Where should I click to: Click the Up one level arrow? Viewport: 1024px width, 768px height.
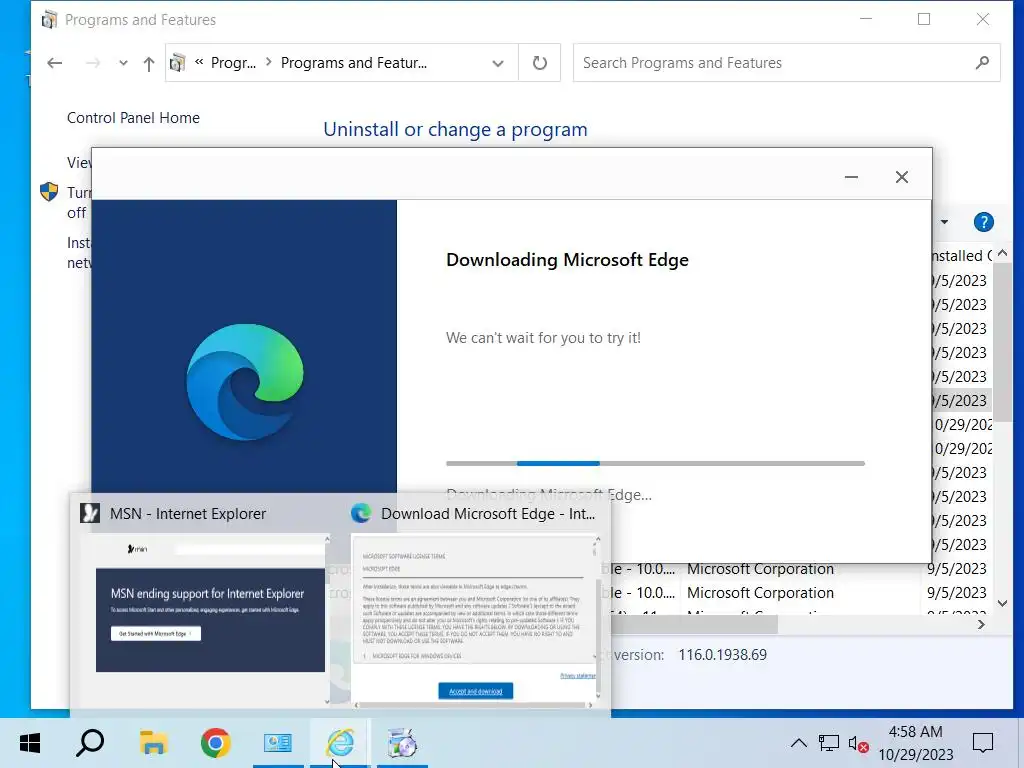tap(149, 63)
